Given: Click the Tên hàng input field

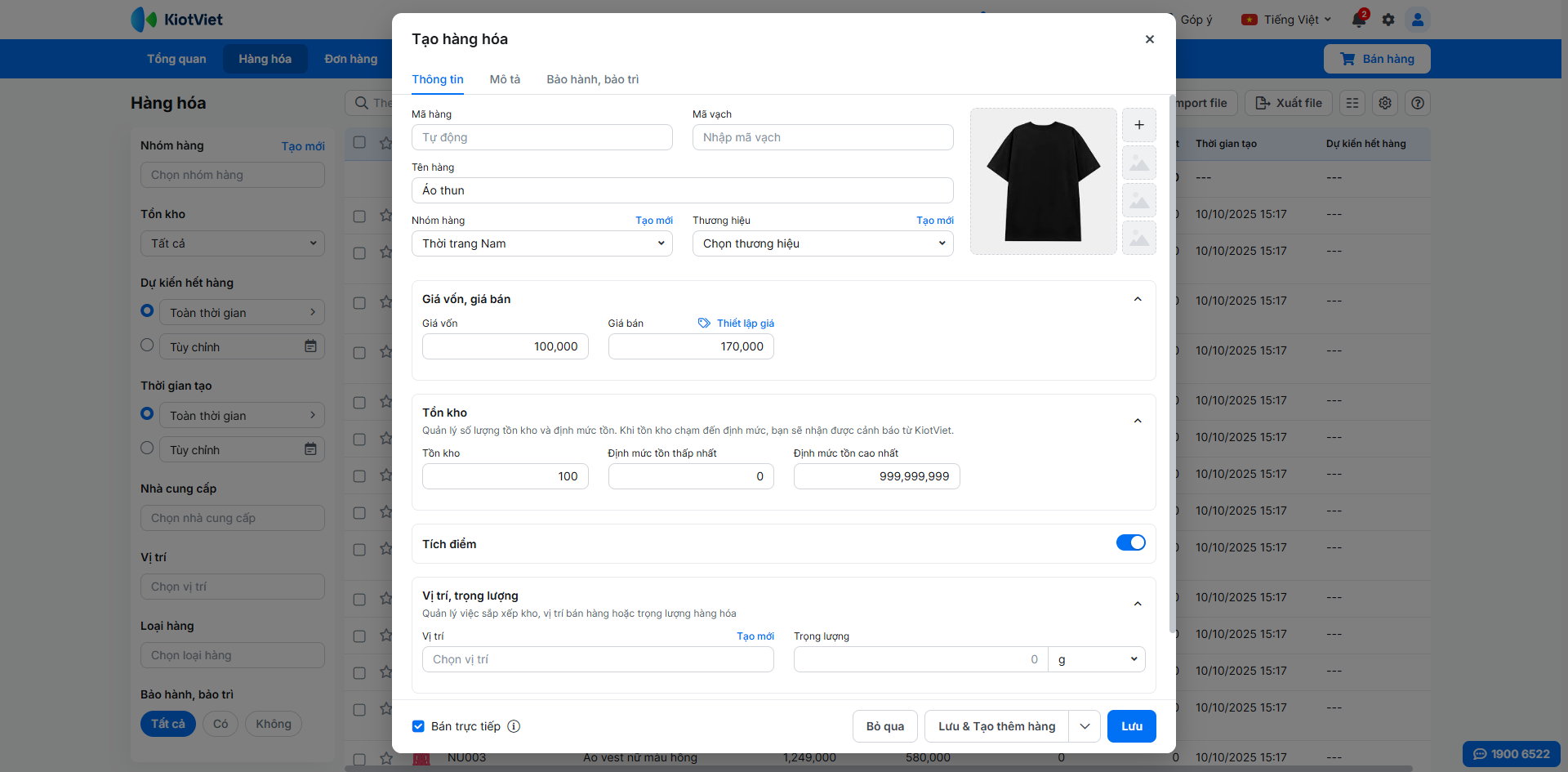Looking at the screenshot, I should click(x=682, y=190).
